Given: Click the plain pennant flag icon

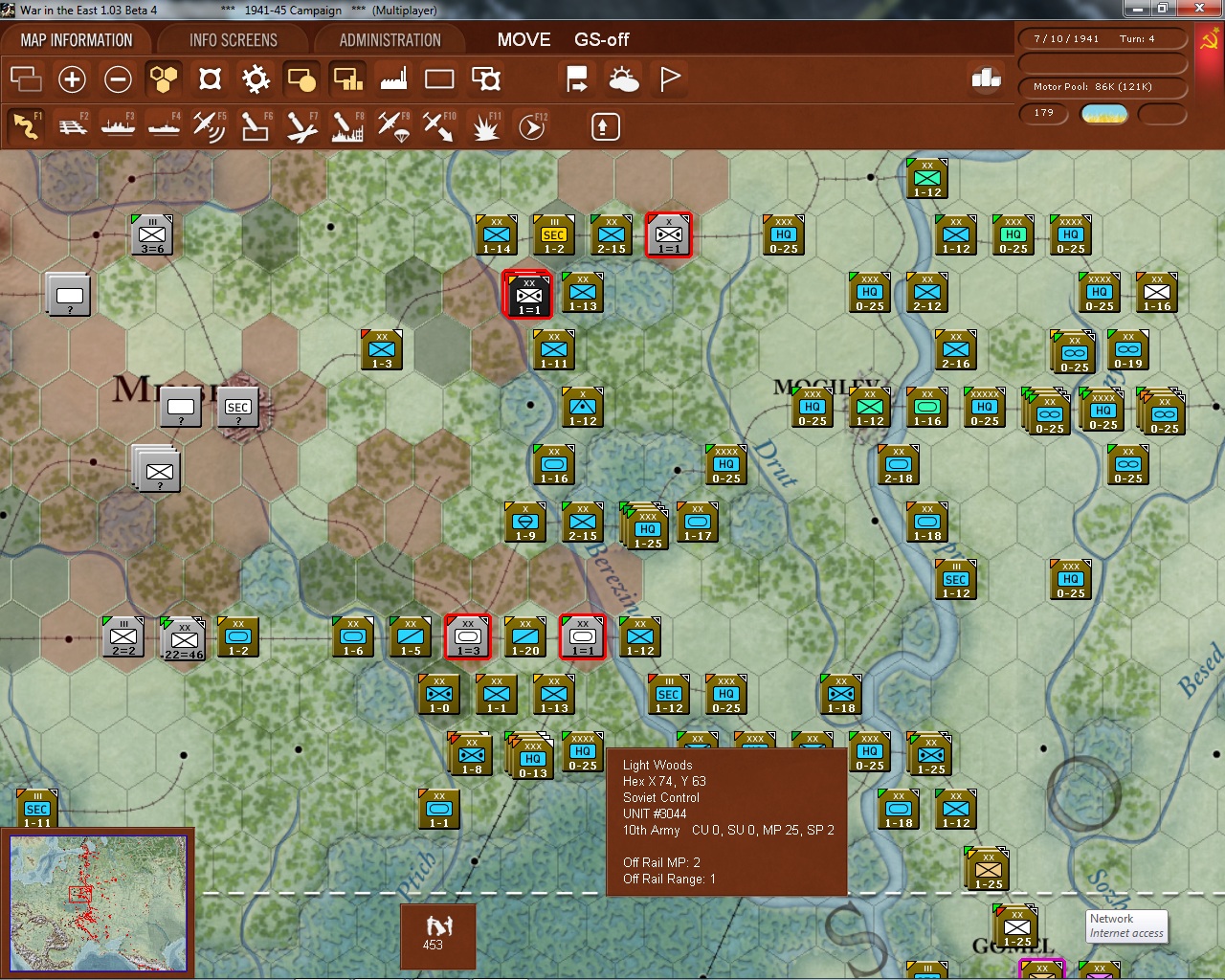Looking at the screenshot, I should pyautogui.click(x=670, y=78).
